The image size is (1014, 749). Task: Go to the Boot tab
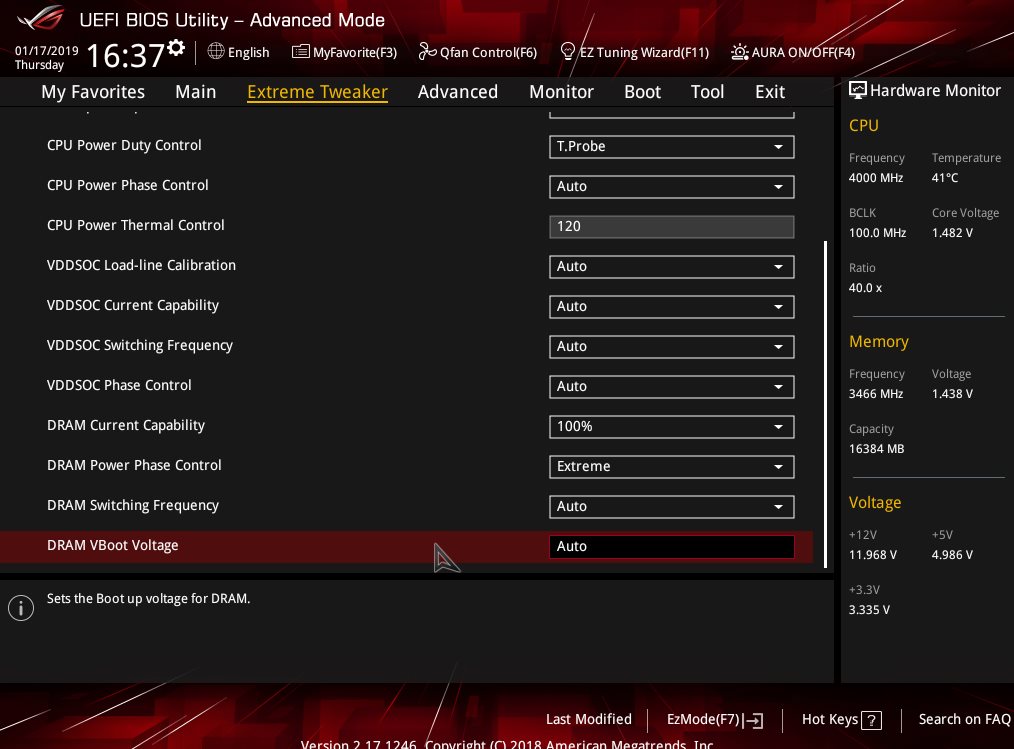coord(642,92)
